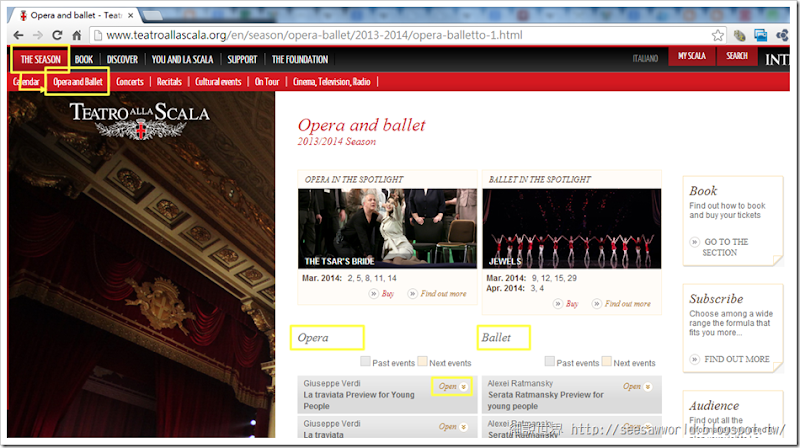Screen dimensions: 800x448
Task: Open YOU AND LA SCALA menu
Action: (182, 59)
